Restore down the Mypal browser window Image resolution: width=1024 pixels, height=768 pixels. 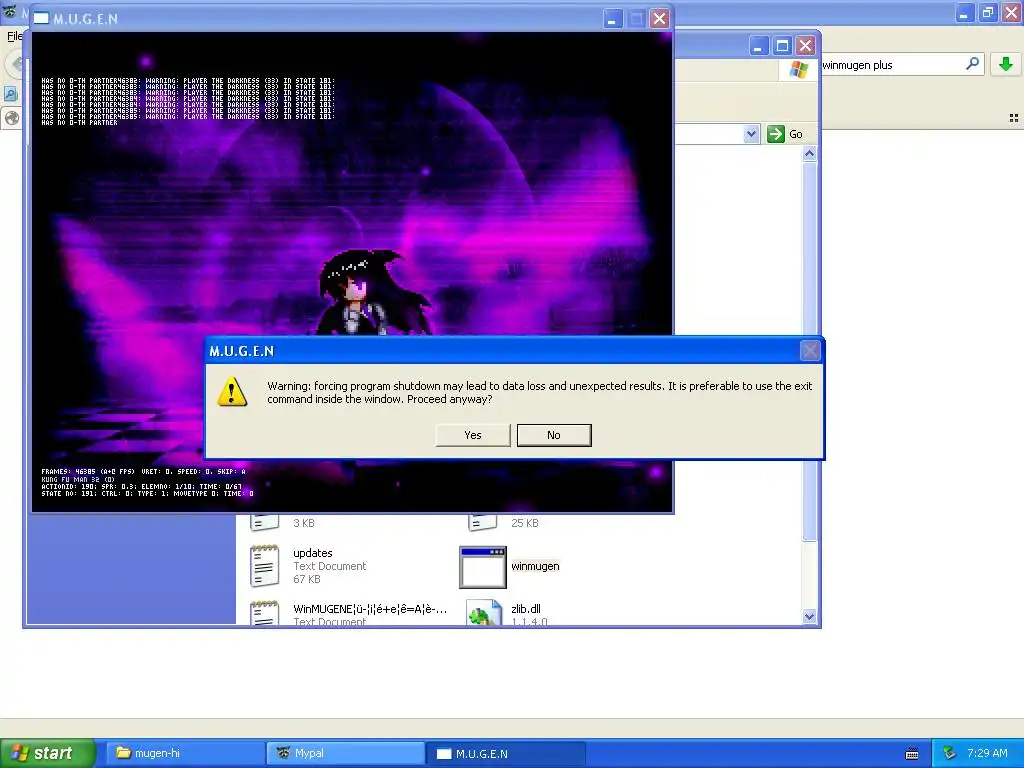click(x=989, y=12)
